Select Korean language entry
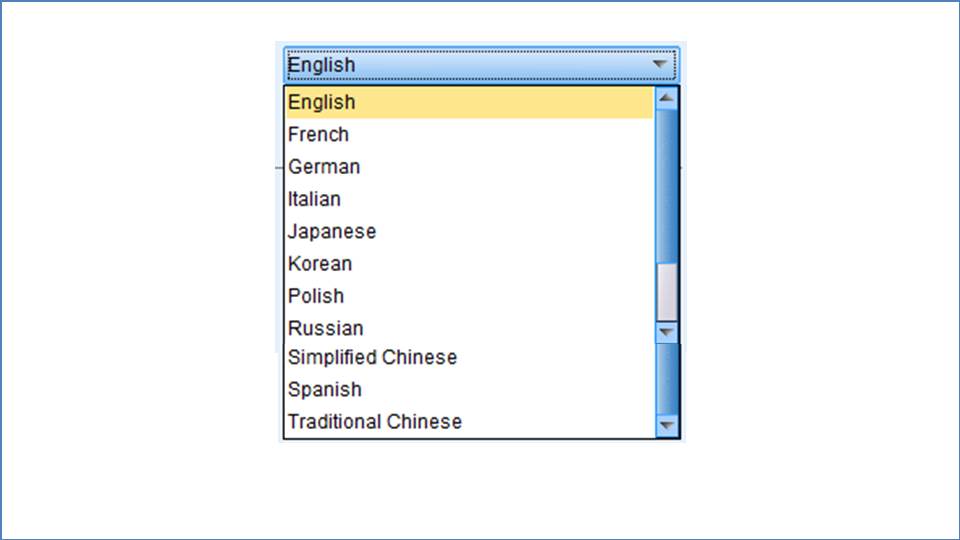This screenshot has width=960, height=540. click(470, 264)
